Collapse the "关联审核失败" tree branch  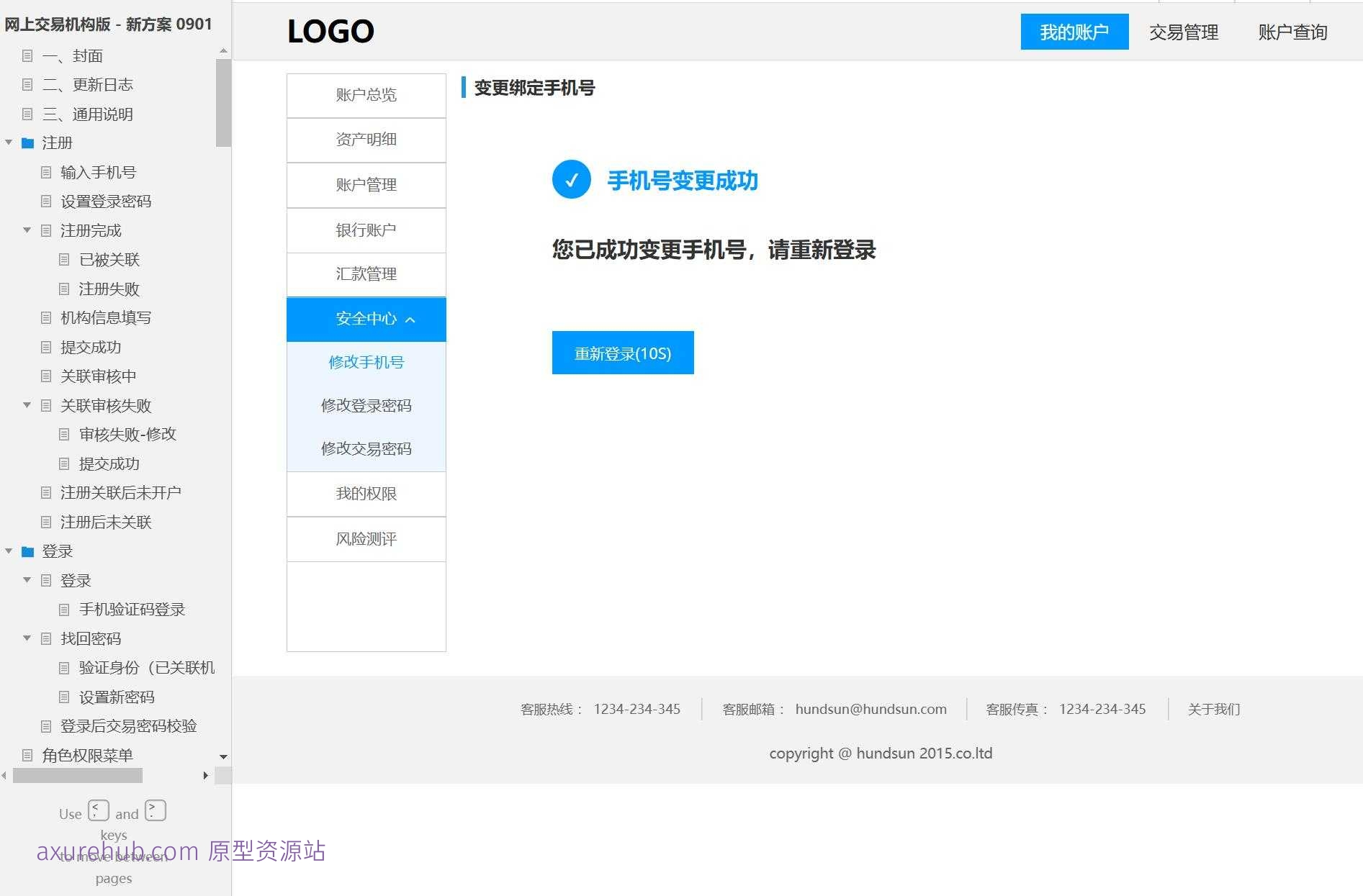coord(27,405)
